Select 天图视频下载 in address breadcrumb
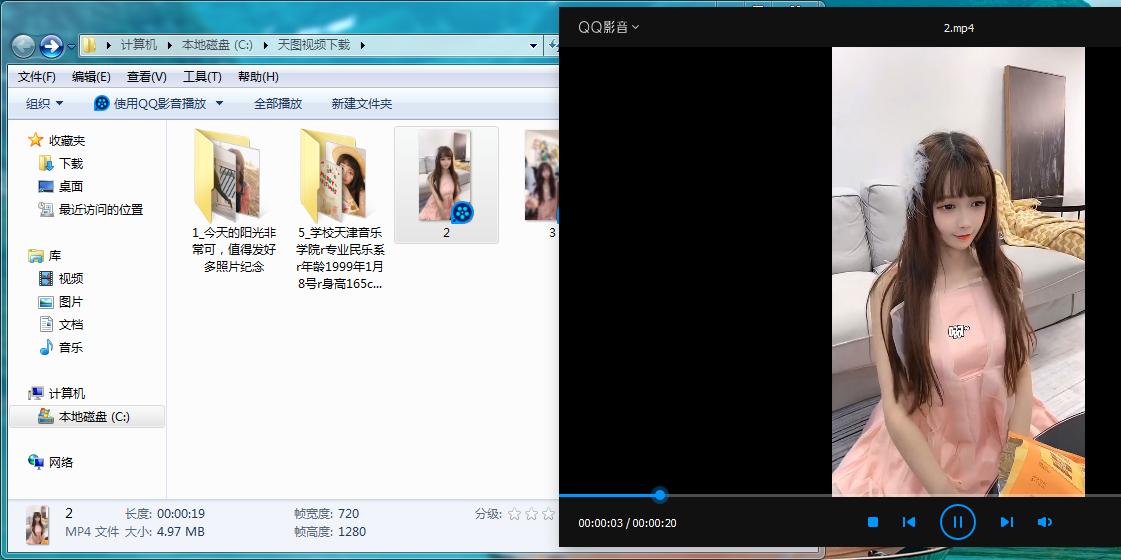The width and height of the screenshot is (1121, 560). coord(314,45)
